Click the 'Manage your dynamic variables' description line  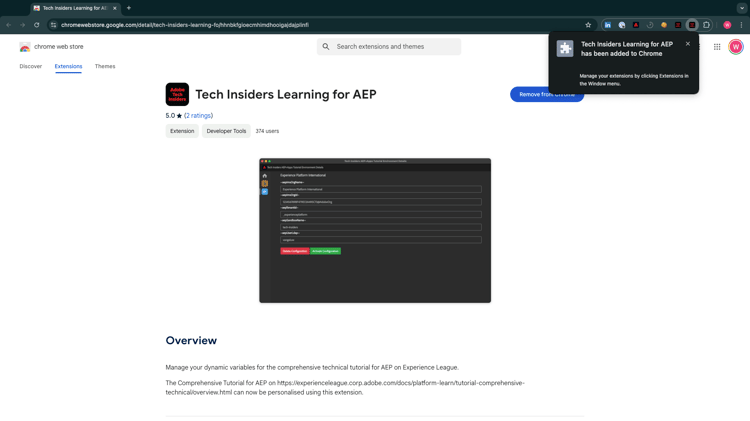coord(312,367)
